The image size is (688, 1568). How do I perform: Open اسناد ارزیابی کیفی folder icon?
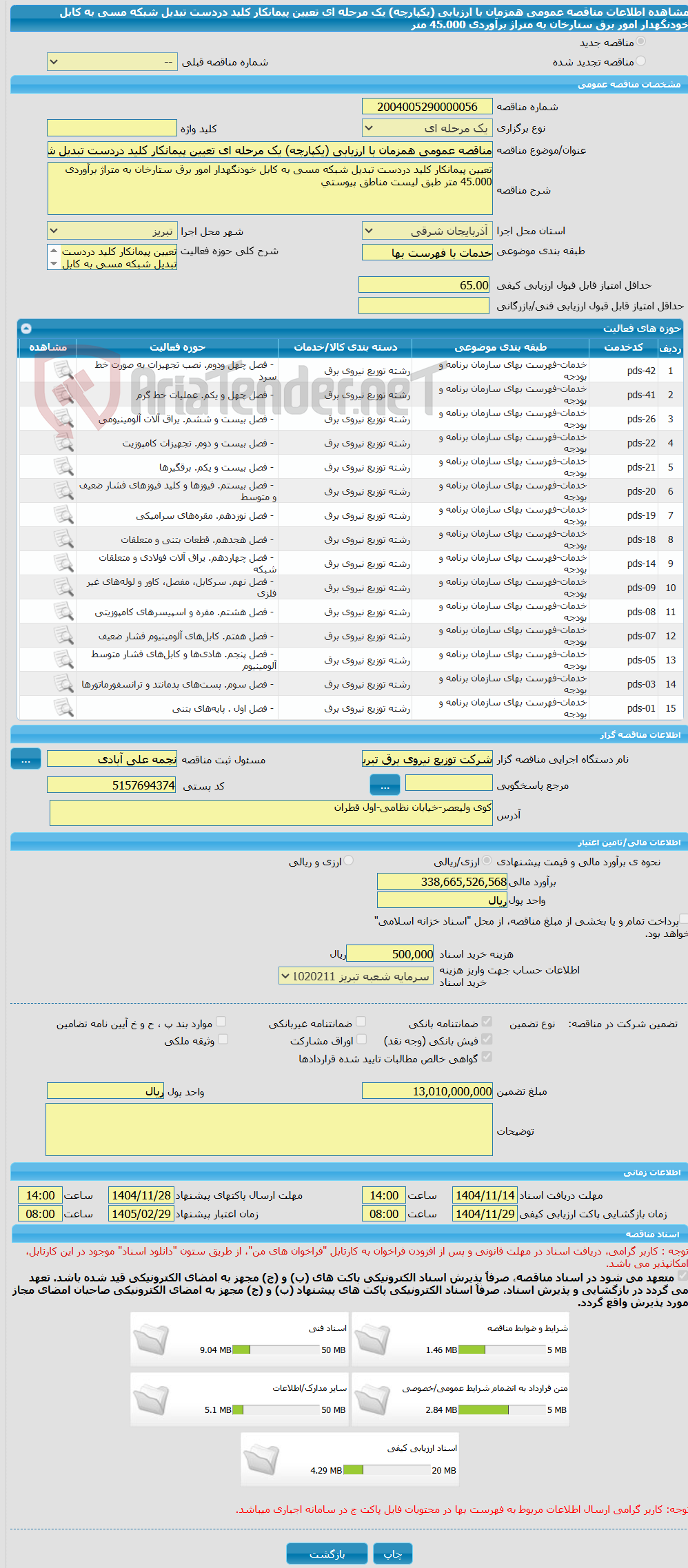point(261,1458)
